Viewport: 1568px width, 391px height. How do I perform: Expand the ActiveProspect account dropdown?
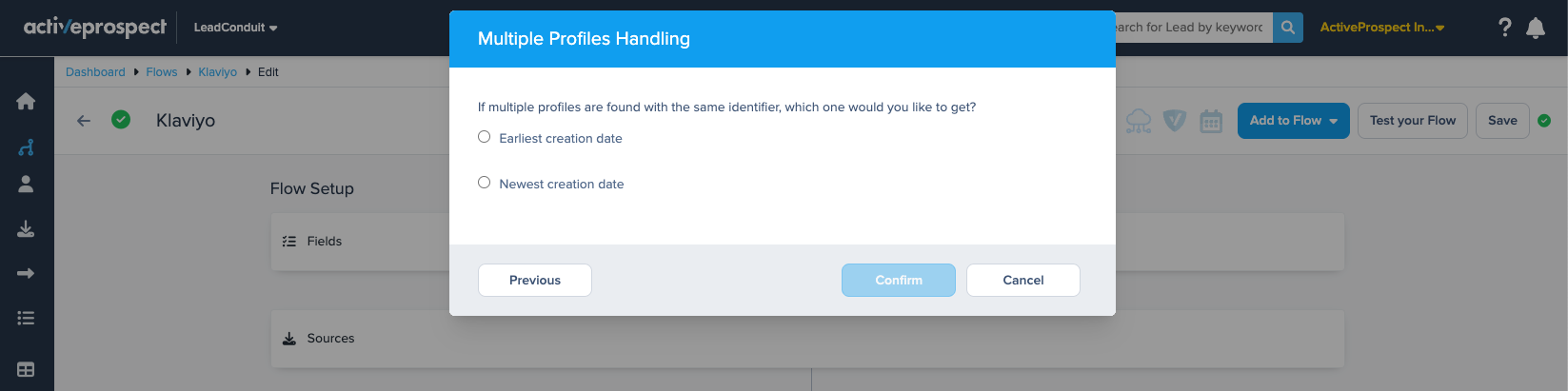(1381, 28)
